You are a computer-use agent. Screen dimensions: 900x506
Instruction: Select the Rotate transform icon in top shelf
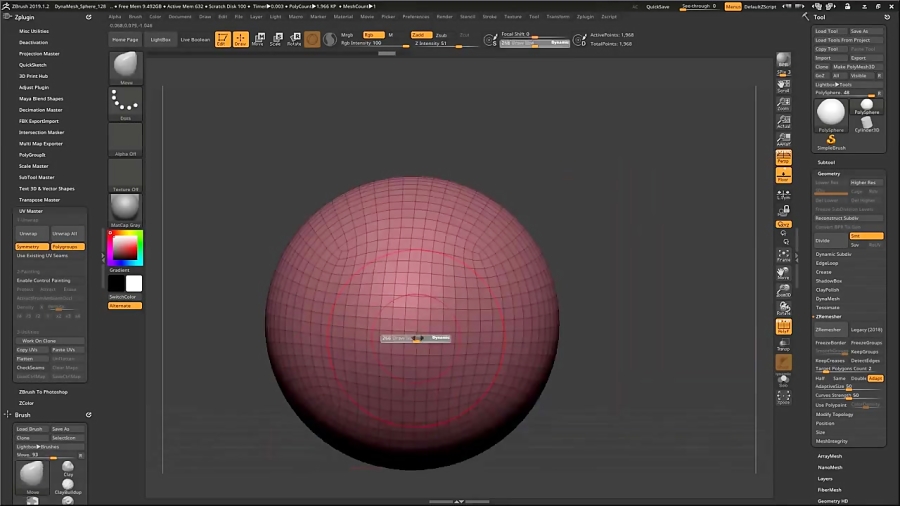click(294, 39)
